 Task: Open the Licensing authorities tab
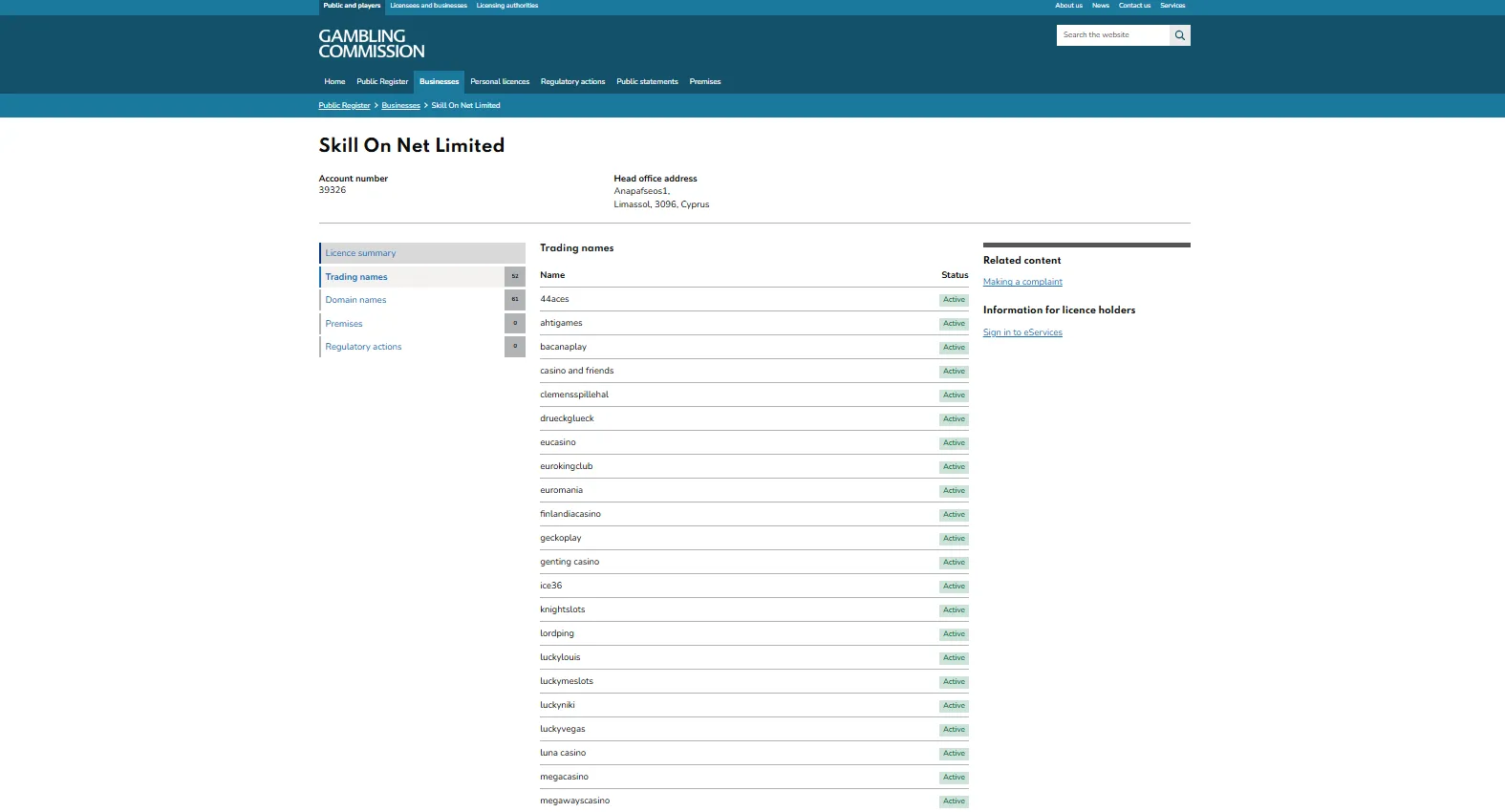[x=507, y=6]
